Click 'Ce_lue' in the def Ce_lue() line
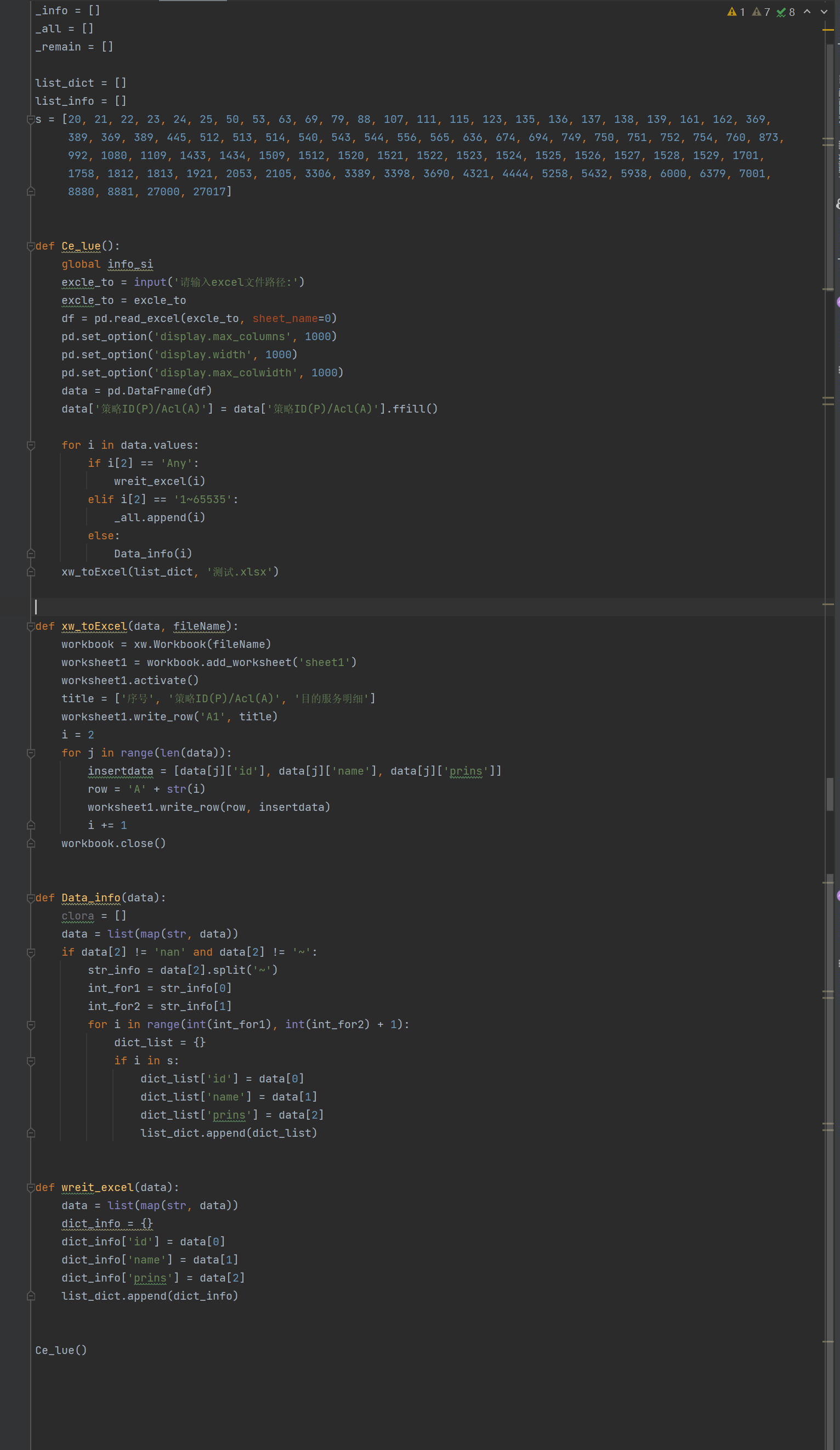 pyautogui.click(x=81, y=246)
